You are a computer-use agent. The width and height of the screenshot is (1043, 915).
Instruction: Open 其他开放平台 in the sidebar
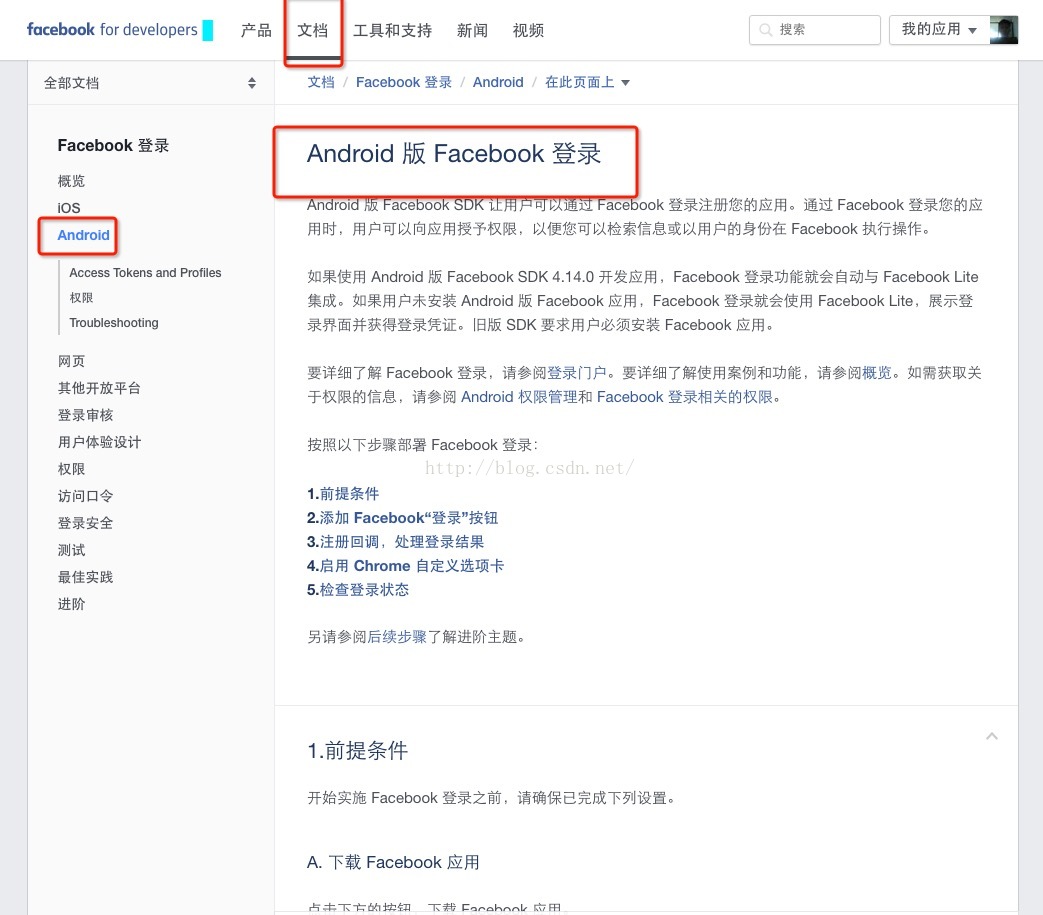pyautogui.click(x=99, y=388)
